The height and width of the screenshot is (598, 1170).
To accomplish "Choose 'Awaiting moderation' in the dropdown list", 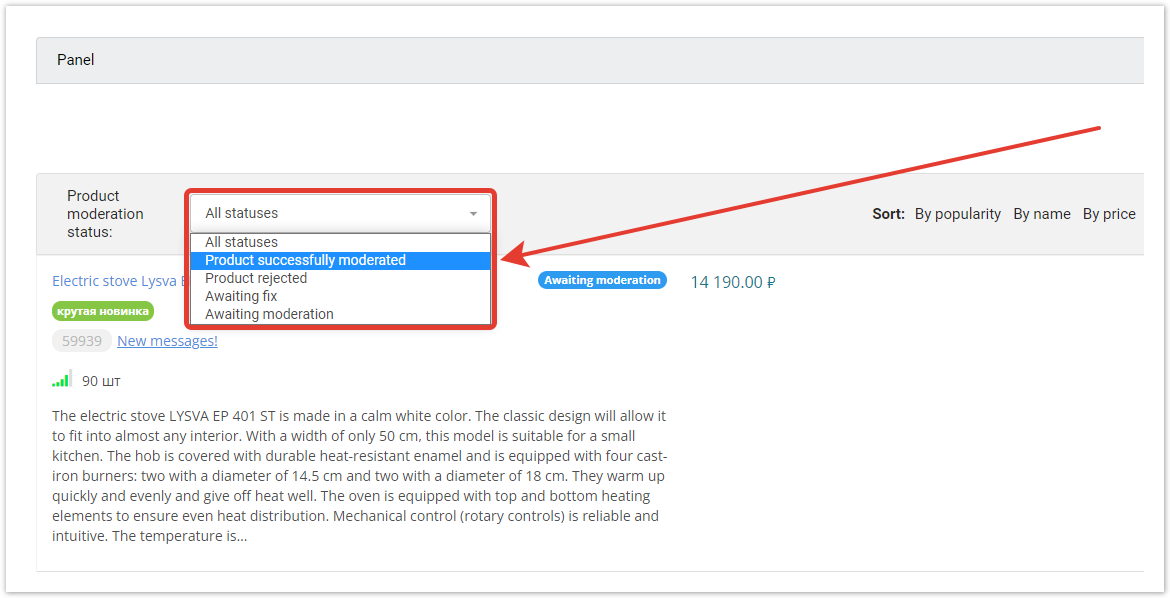I will tap(269, 314).
